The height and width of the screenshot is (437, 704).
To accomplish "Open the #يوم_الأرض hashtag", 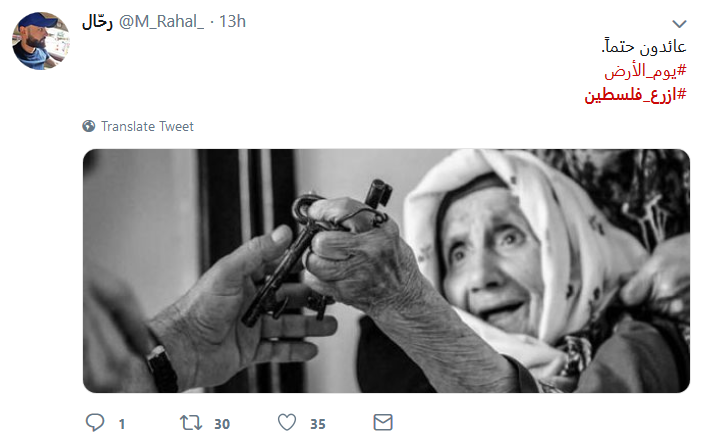I will pyautogui.click(x=645, y=71).
